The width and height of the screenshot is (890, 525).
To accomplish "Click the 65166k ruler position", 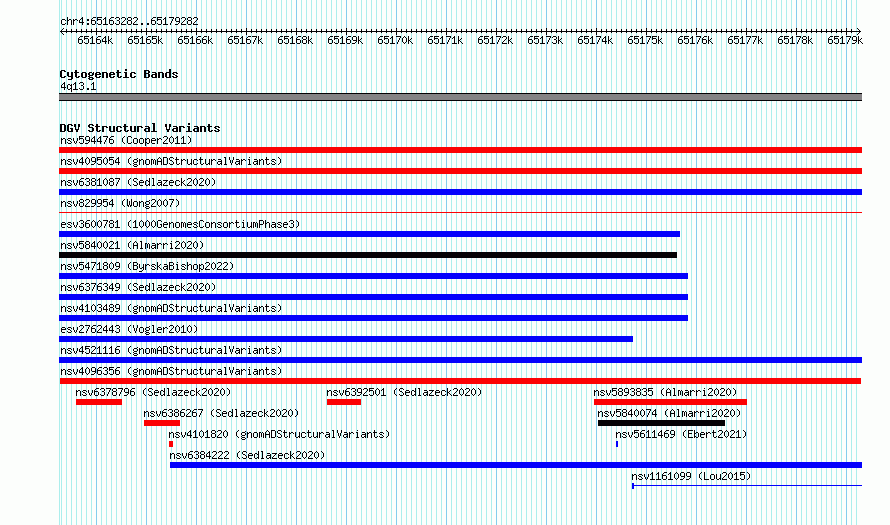I will 195,40.
